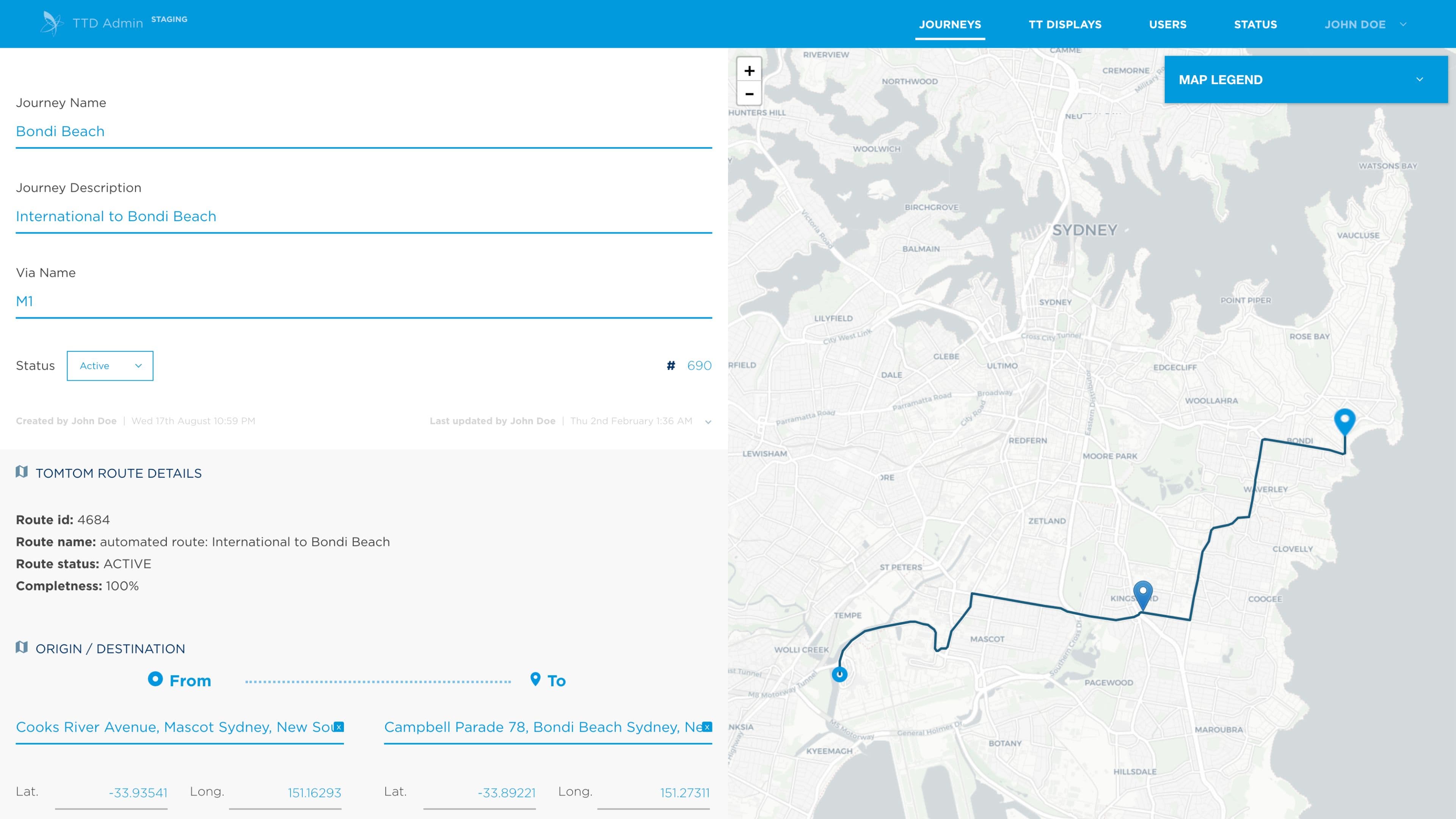Click the Completness: 100% line
This screenshot has height=819, width=1456.
click(77, 585)
